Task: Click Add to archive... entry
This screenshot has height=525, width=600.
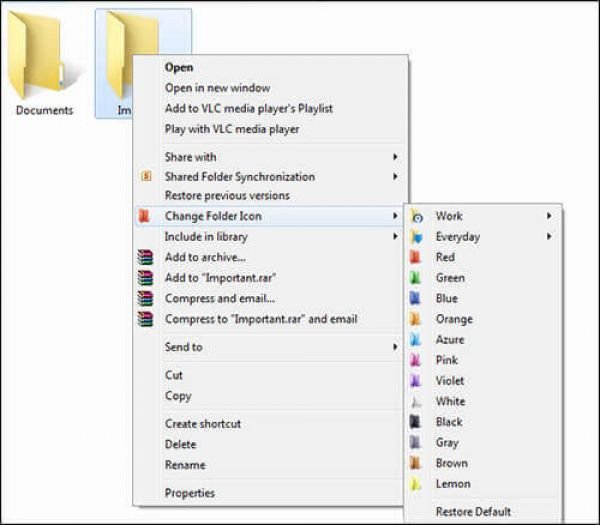Action: [x=205, y=257]
